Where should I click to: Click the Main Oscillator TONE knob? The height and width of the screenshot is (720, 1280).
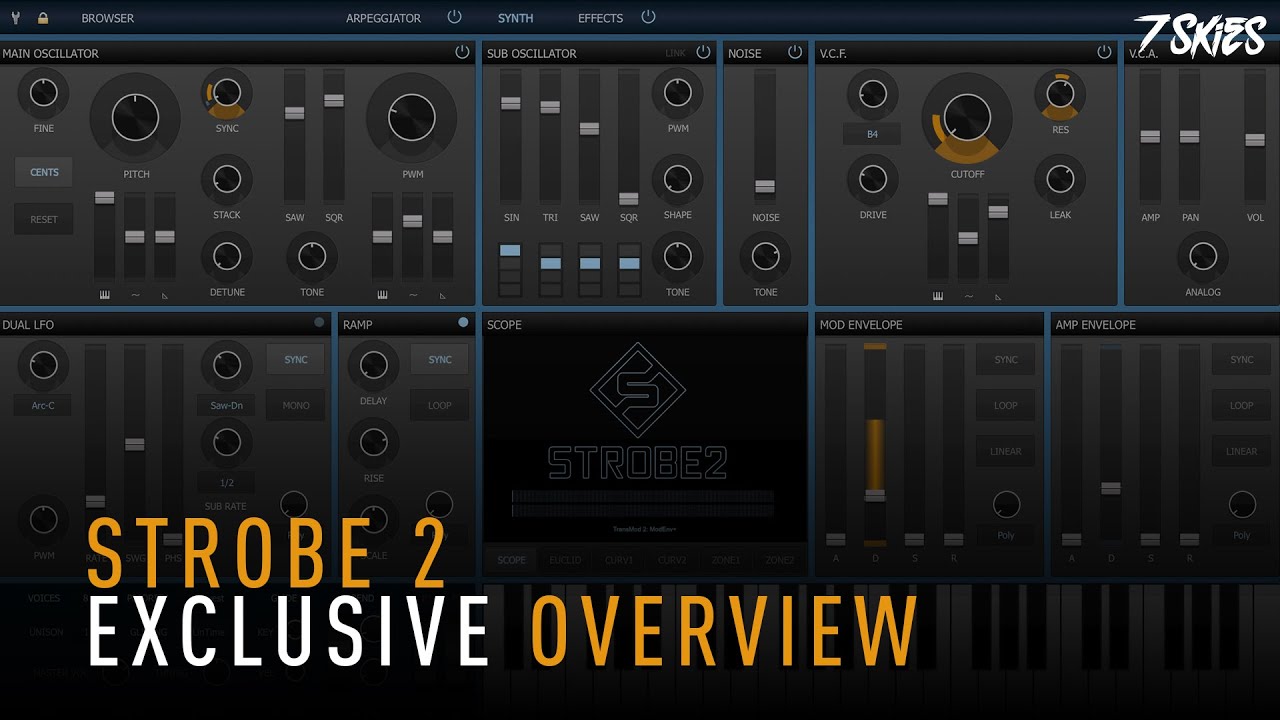[x=312, y=258]
